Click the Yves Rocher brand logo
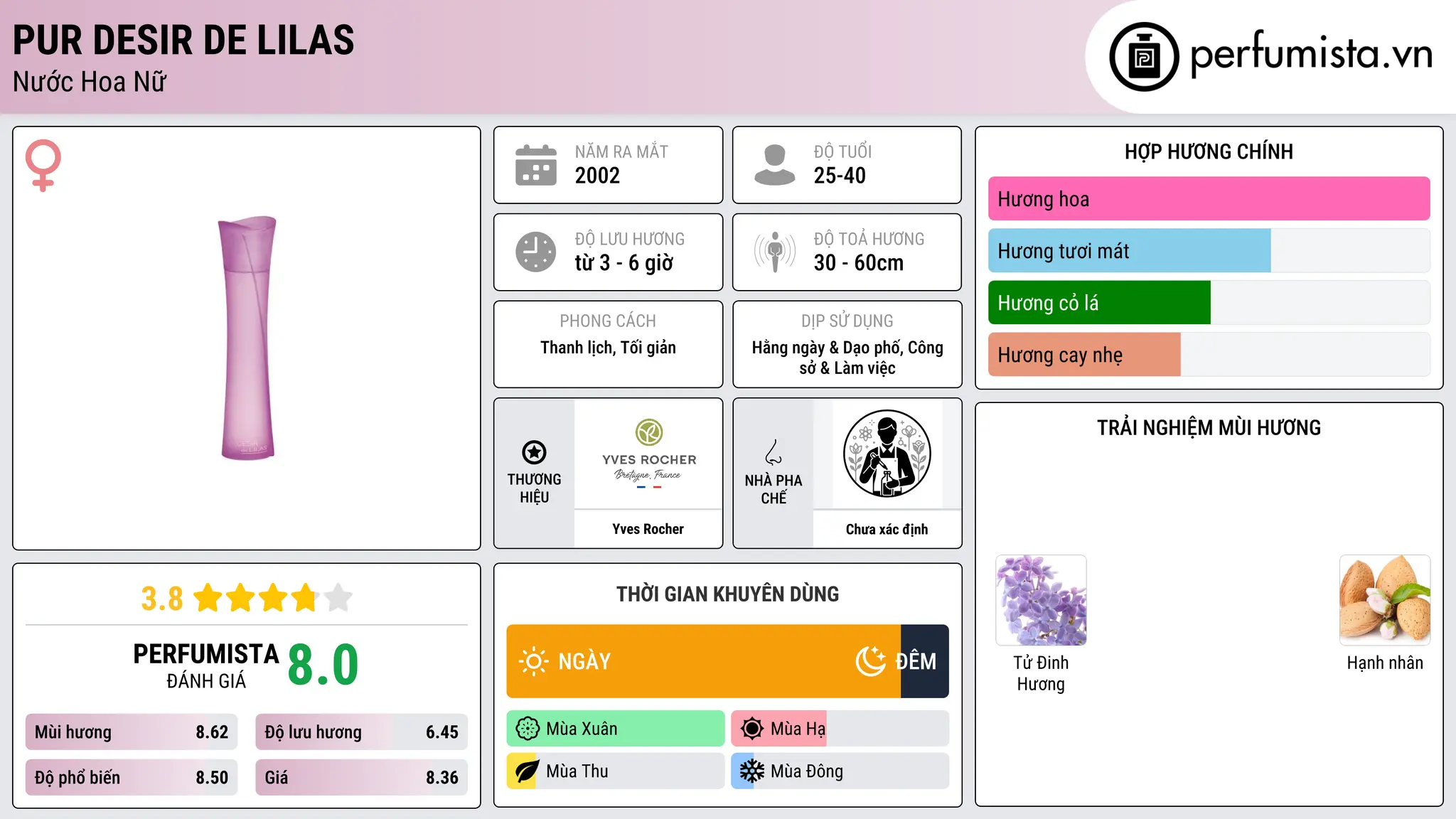1456x819 pixels. [648, 454]
